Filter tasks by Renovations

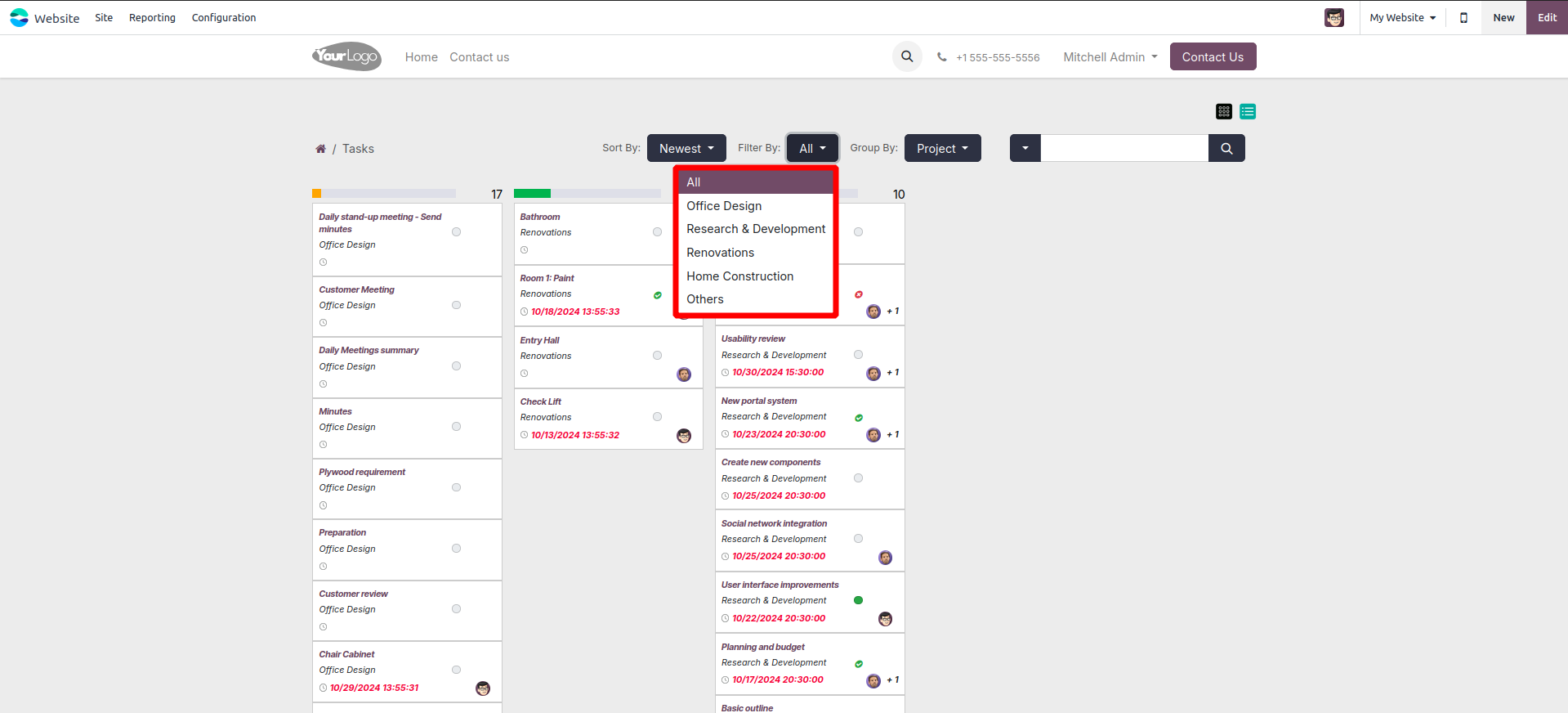756,253
